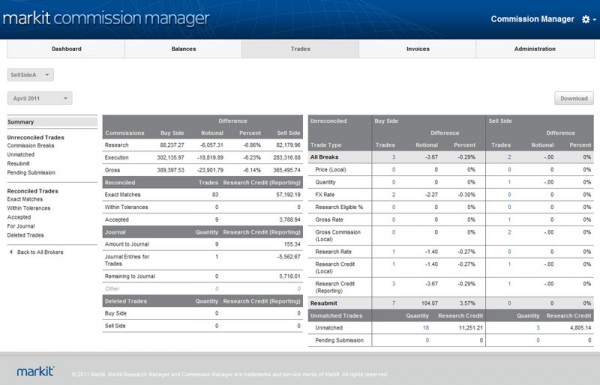Image resolution: width=600 pixels, height=385 pixels.
Task: Click Research Rate buy side trades count 1
Action: [393, 251]
